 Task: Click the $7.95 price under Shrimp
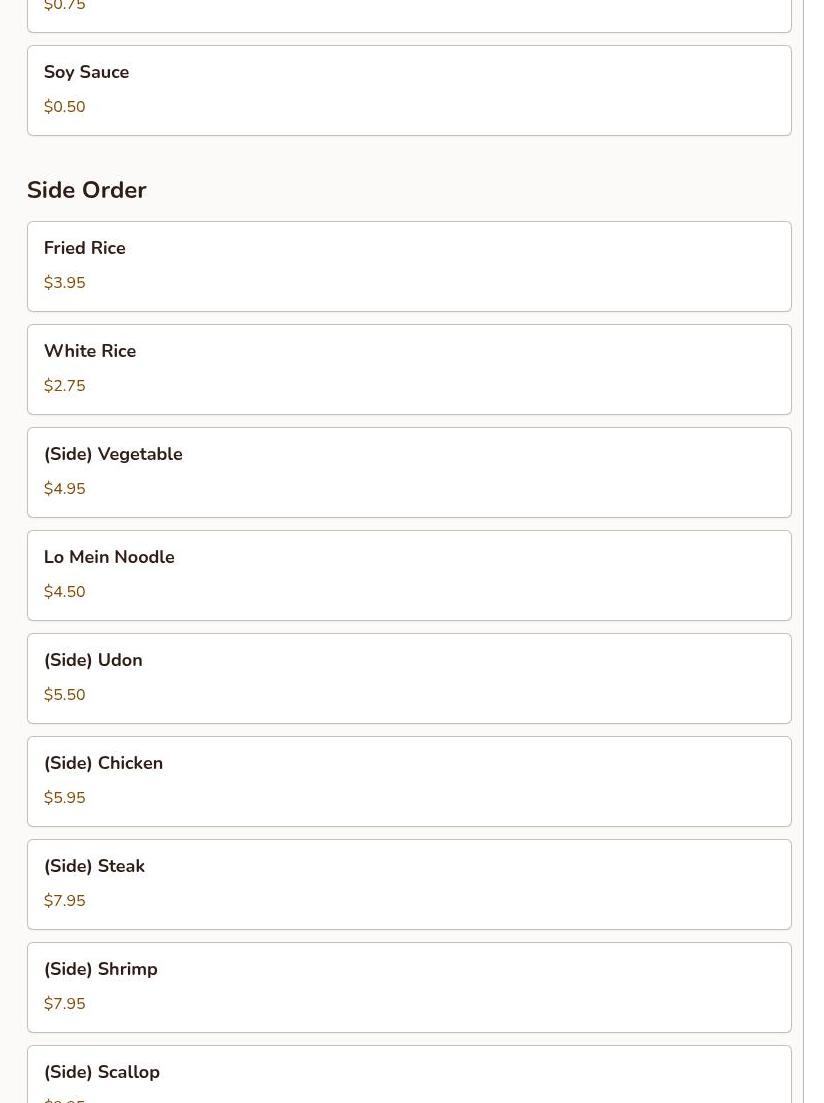(65, 1004)
